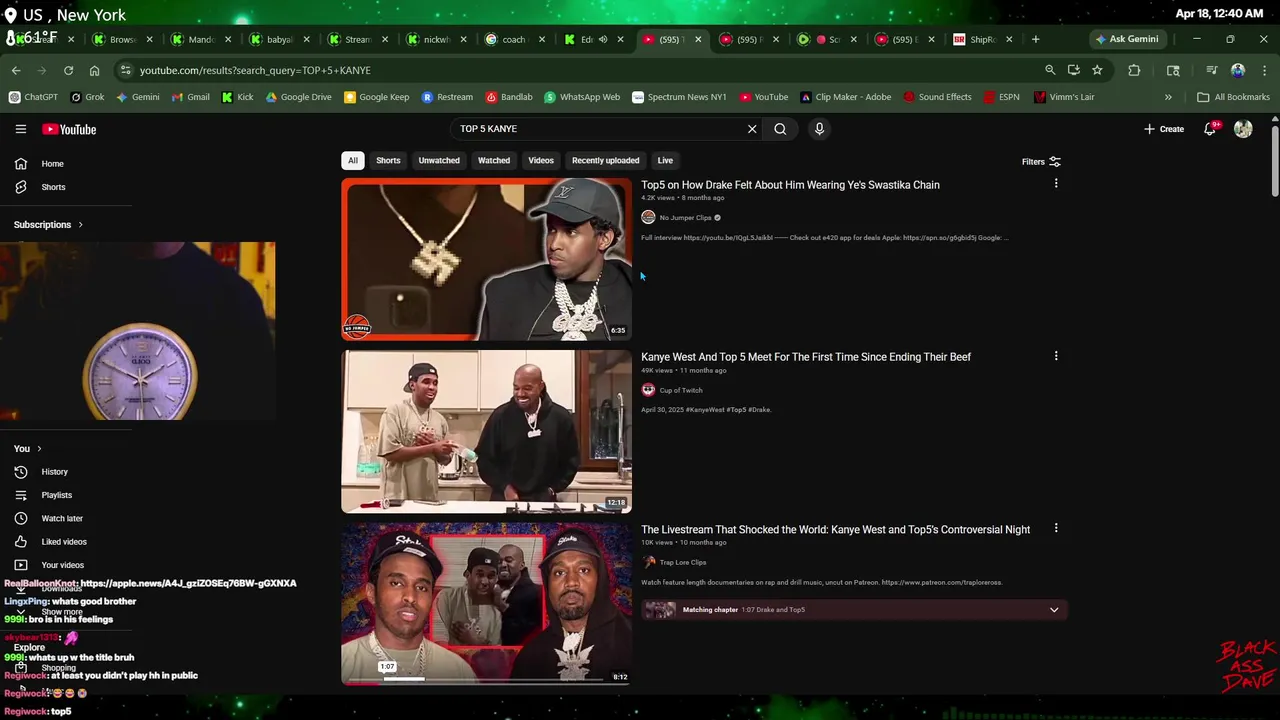Open the title 'Top5 on How Drake Felt'
Viewport: 1280px width, 720px height.
click(x=790, y=185)
